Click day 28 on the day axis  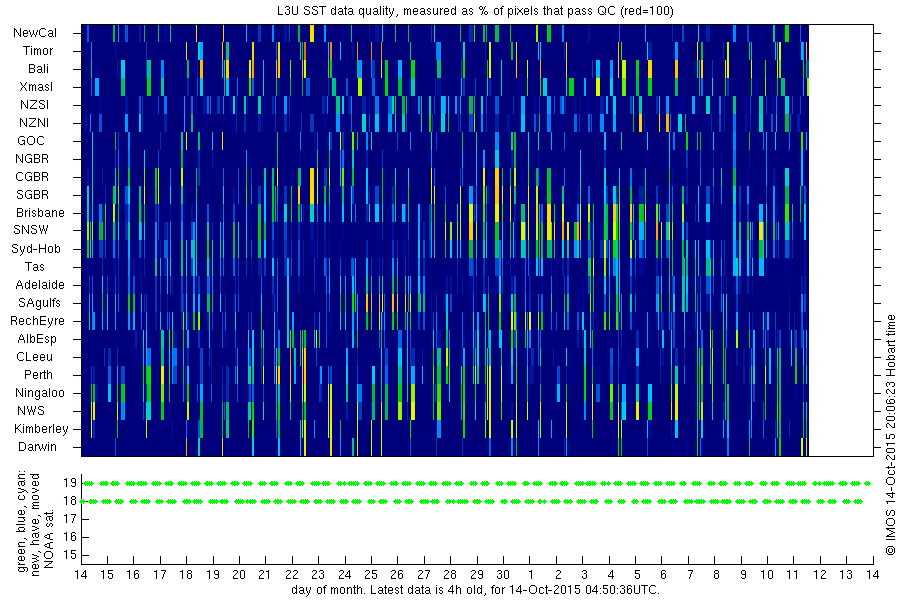450,575
